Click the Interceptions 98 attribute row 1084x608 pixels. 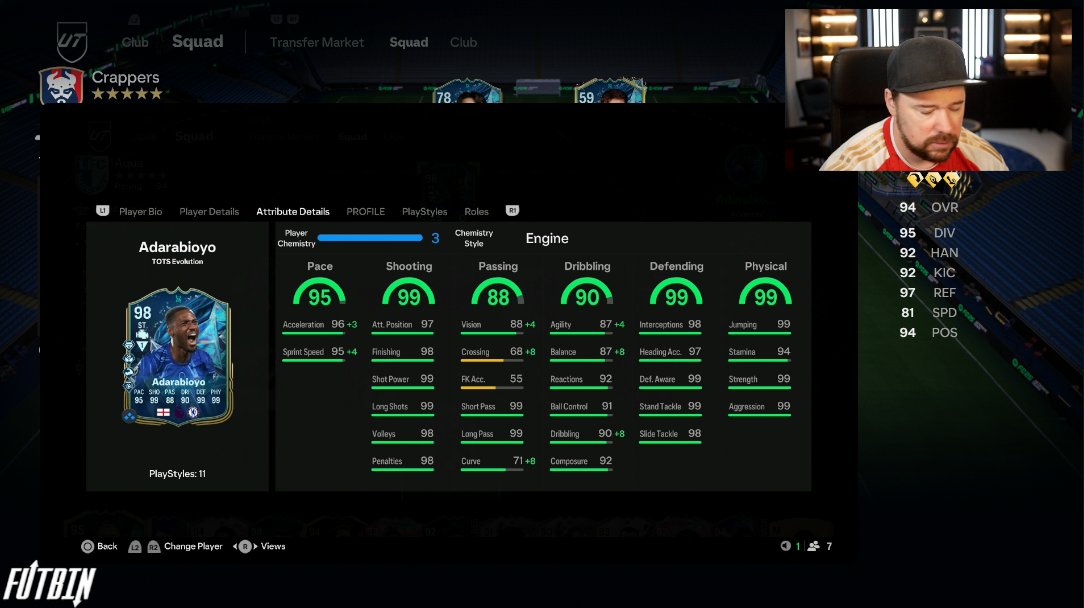click(670, 326)
